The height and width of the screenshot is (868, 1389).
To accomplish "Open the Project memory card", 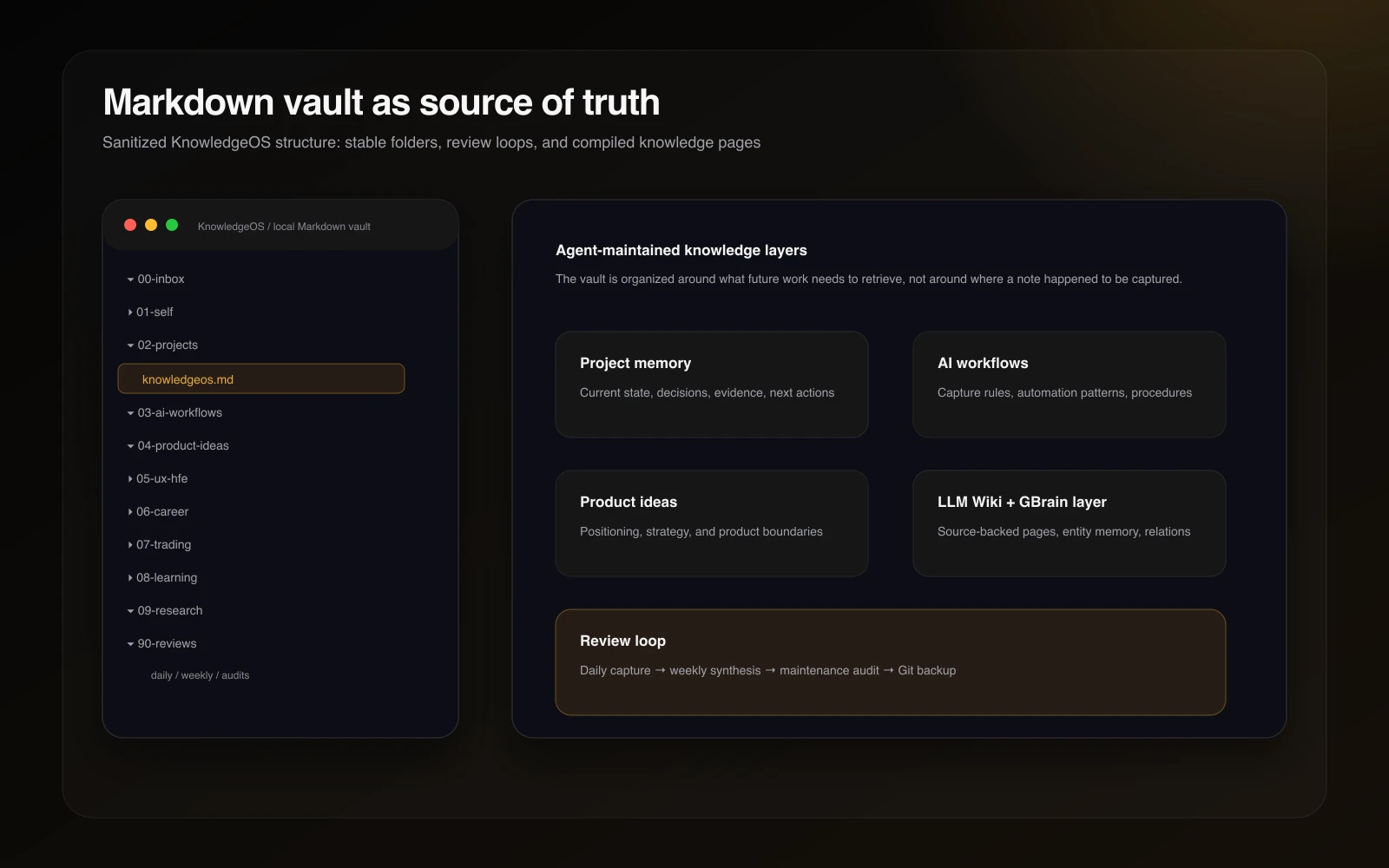I will pos(712,385).
